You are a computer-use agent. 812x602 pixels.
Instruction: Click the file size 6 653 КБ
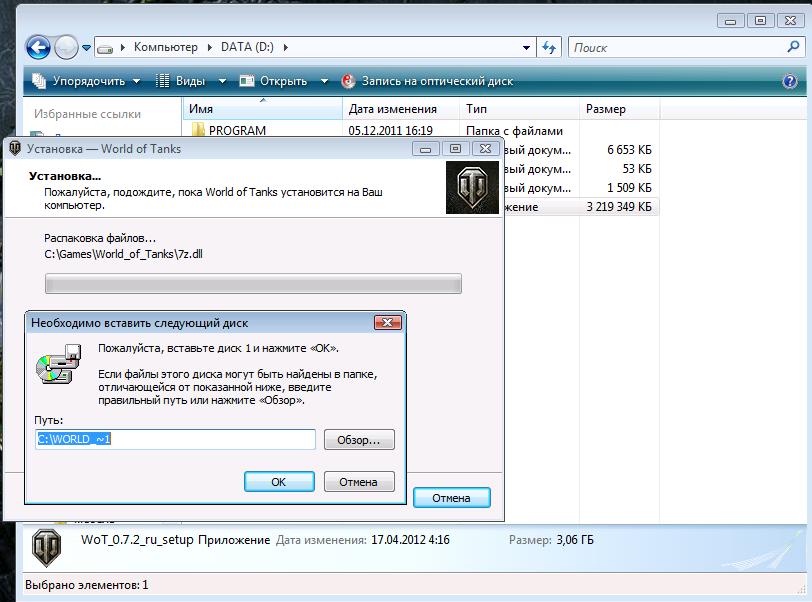(629, 150)
